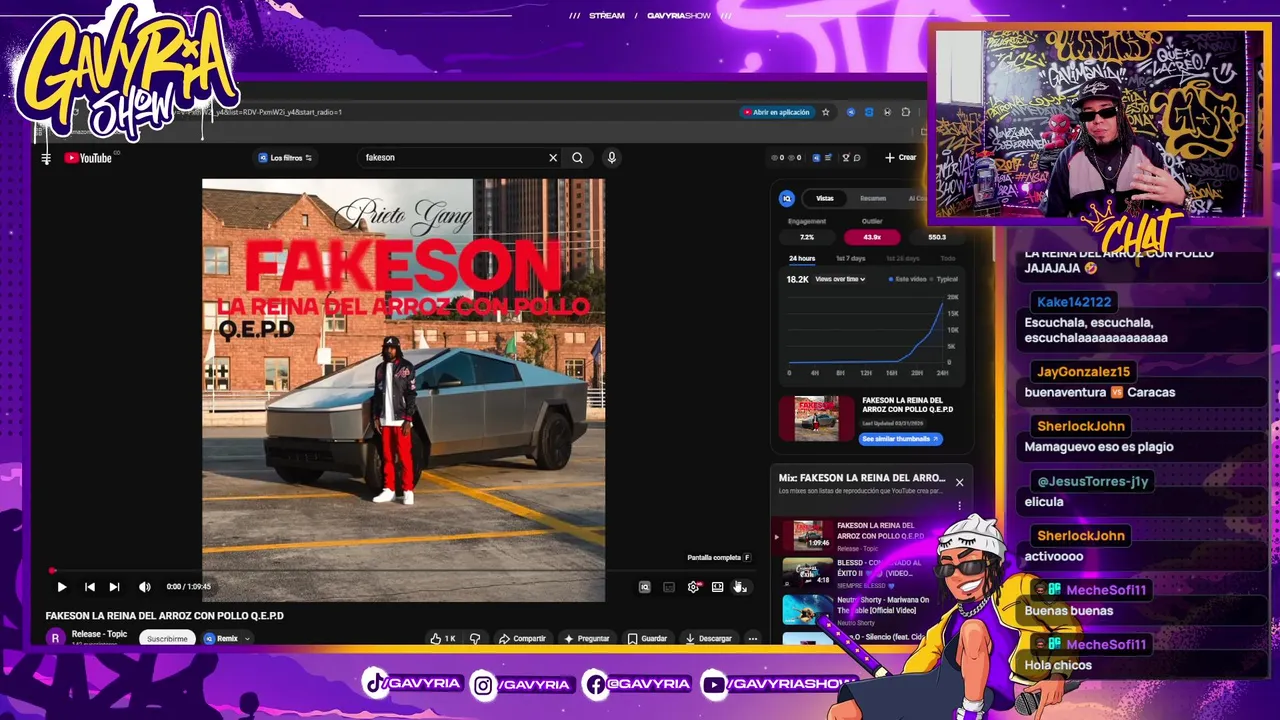Click the 'Mamaguevo eso es plagio' chat message
This screenshot has height=720, width=1280.
pos(1099,447)
